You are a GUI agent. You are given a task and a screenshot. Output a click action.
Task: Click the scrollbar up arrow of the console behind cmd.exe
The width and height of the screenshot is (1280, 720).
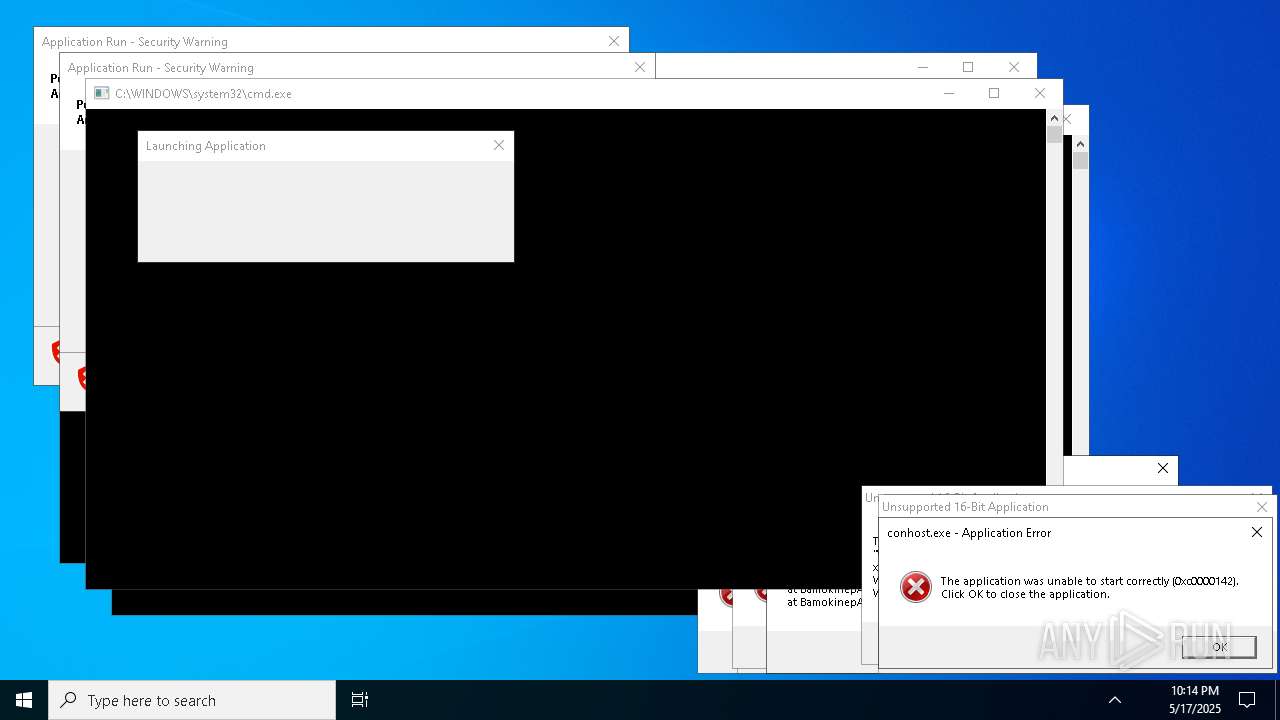(x=1080, y=144)
